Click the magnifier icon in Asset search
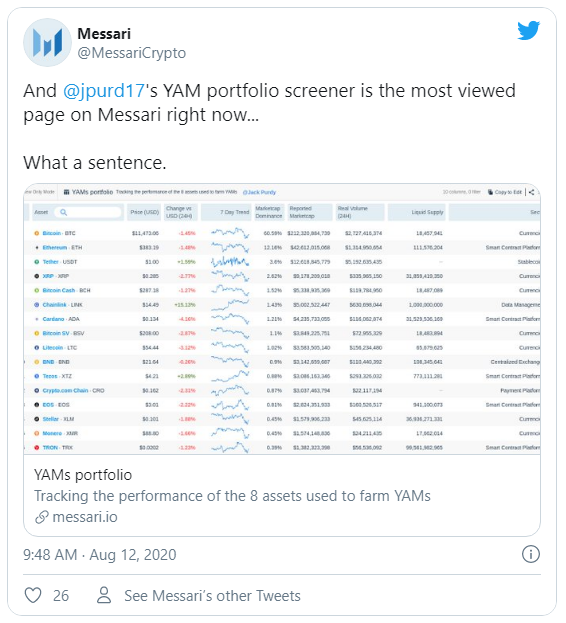566x623 pixels. tap(64, 213)
